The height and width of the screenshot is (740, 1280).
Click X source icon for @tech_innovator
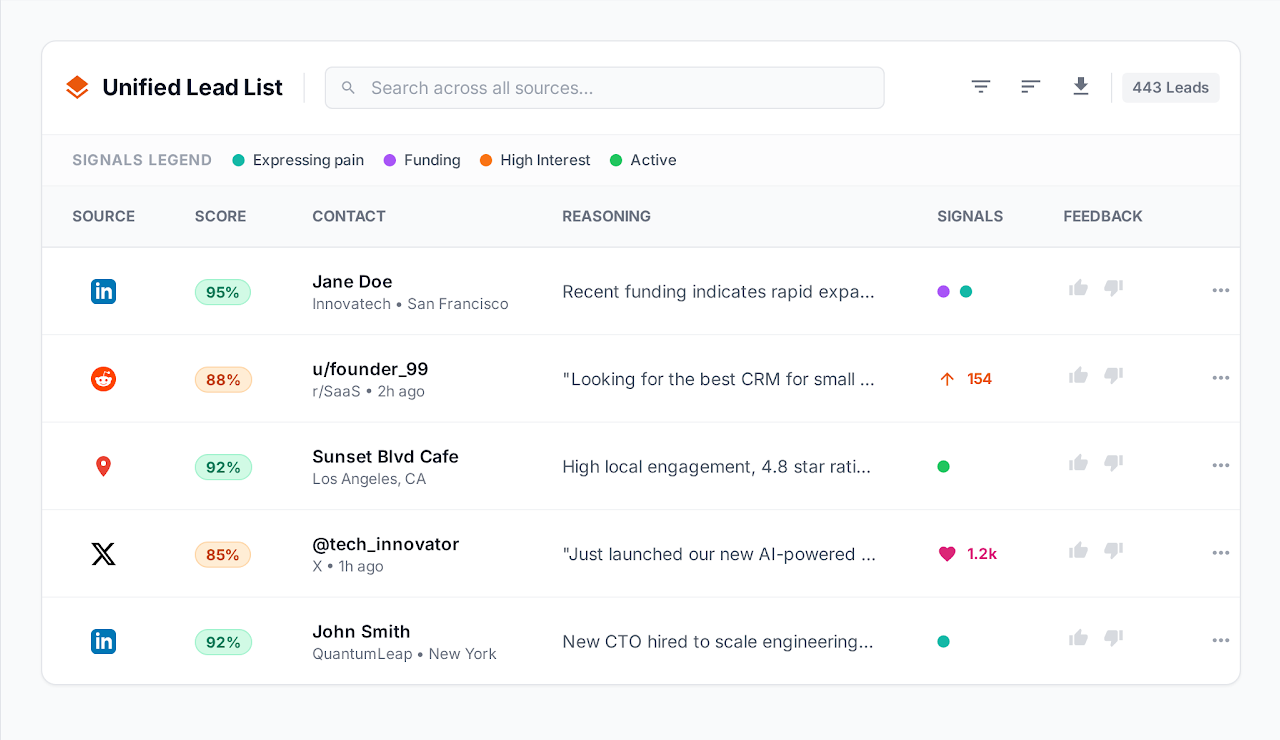[x=103, y=554]
